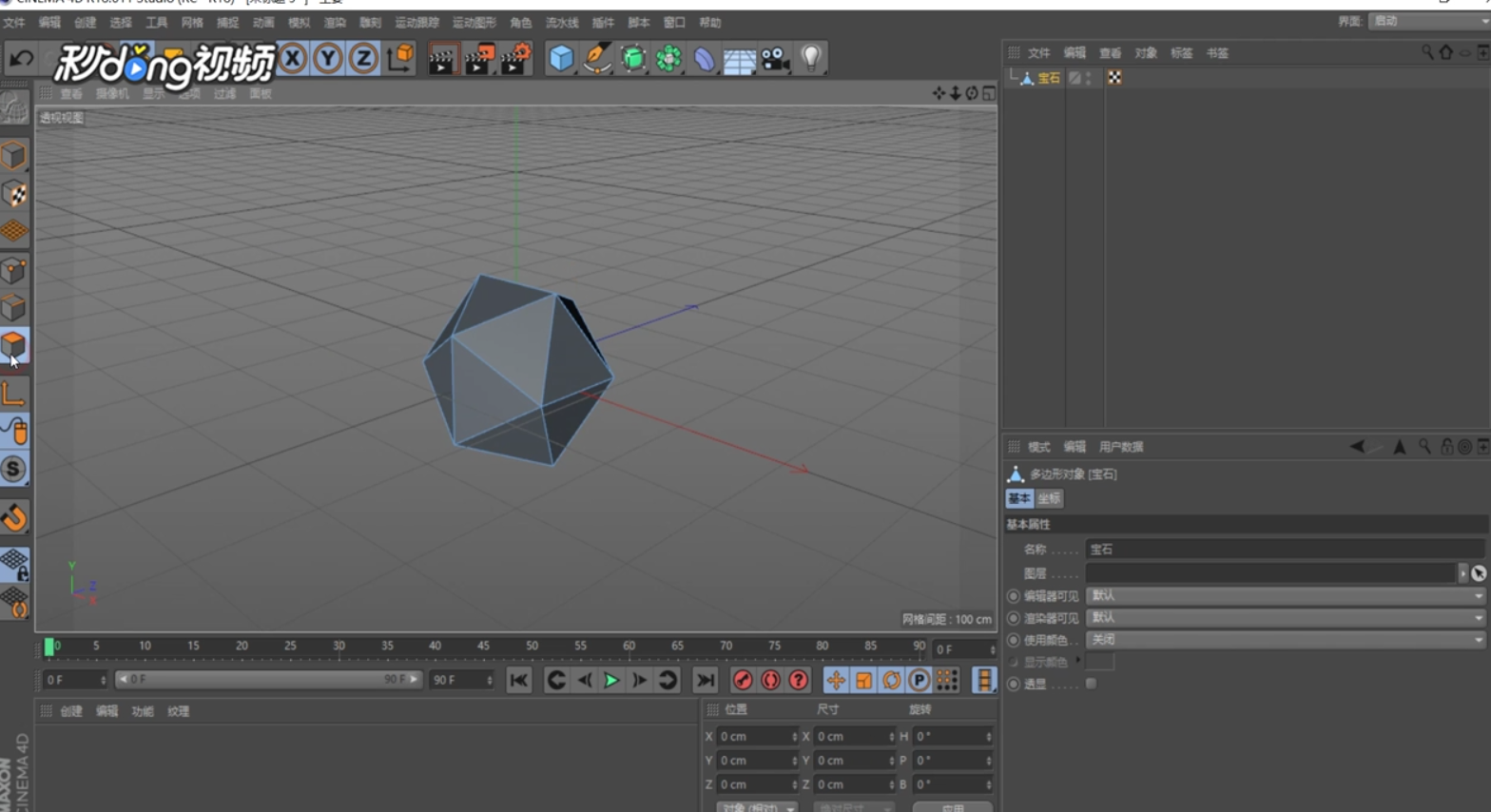1491x812 pixels.
Task: Open the viewport 摄像机 menu
Action: [112, 93]
